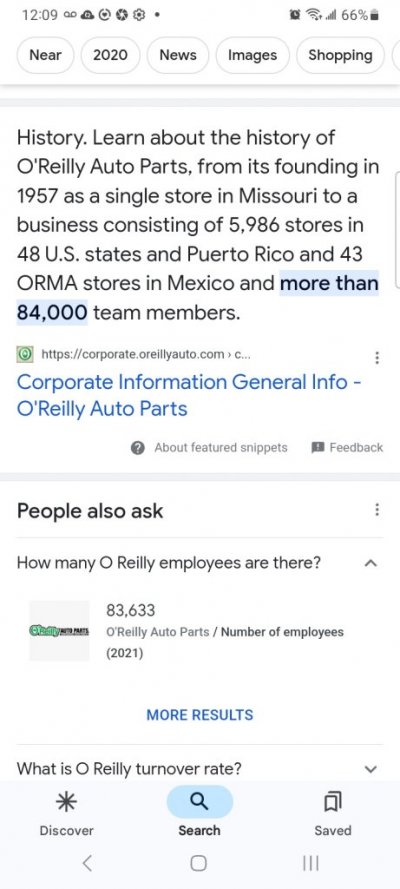Screen dimensions: 400x889
Task: Tap MORE RESULTS button
Action: (199, 715)
